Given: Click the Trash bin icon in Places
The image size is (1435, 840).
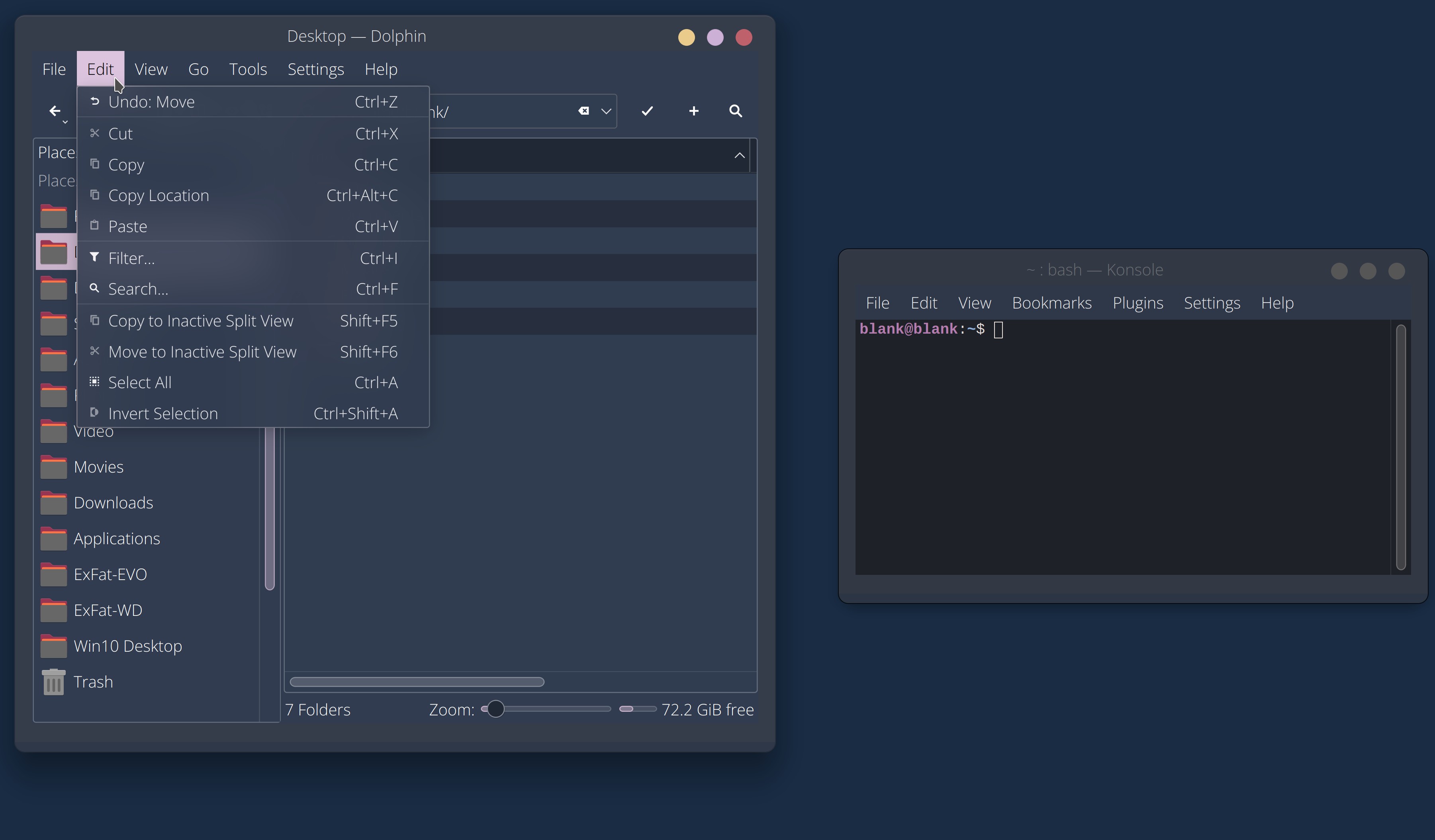Looking at the screenshot, I should click(x=53, y=682).
